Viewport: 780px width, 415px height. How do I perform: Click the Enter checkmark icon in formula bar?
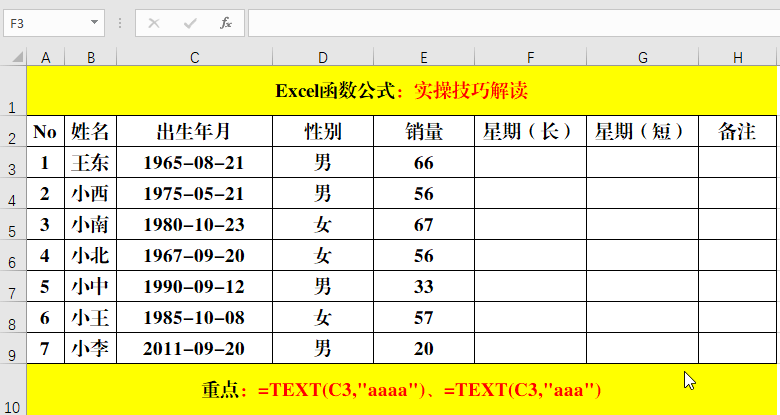tap(190, 23)
